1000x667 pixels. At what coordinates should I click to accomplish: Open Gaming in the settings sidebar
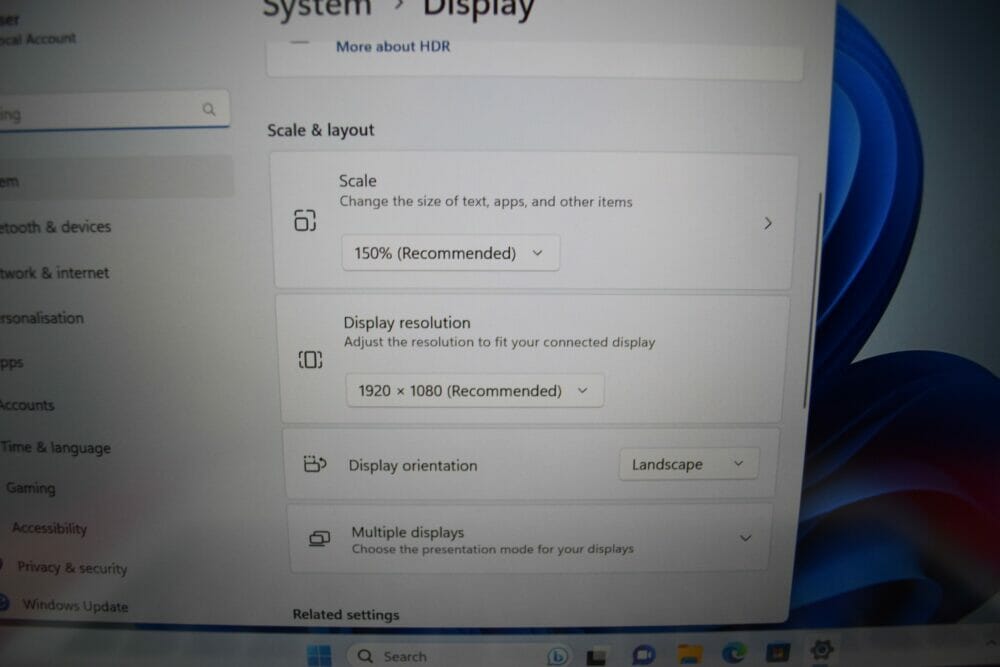pyautogui.click(x=31, y=488)
